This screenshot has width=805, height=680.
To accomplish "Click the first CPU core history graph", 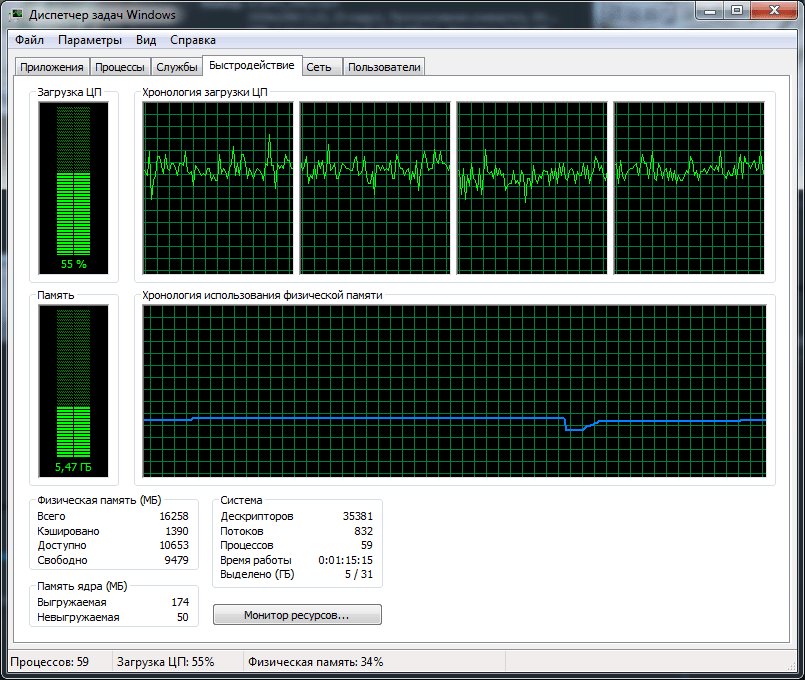I will 218,188.
